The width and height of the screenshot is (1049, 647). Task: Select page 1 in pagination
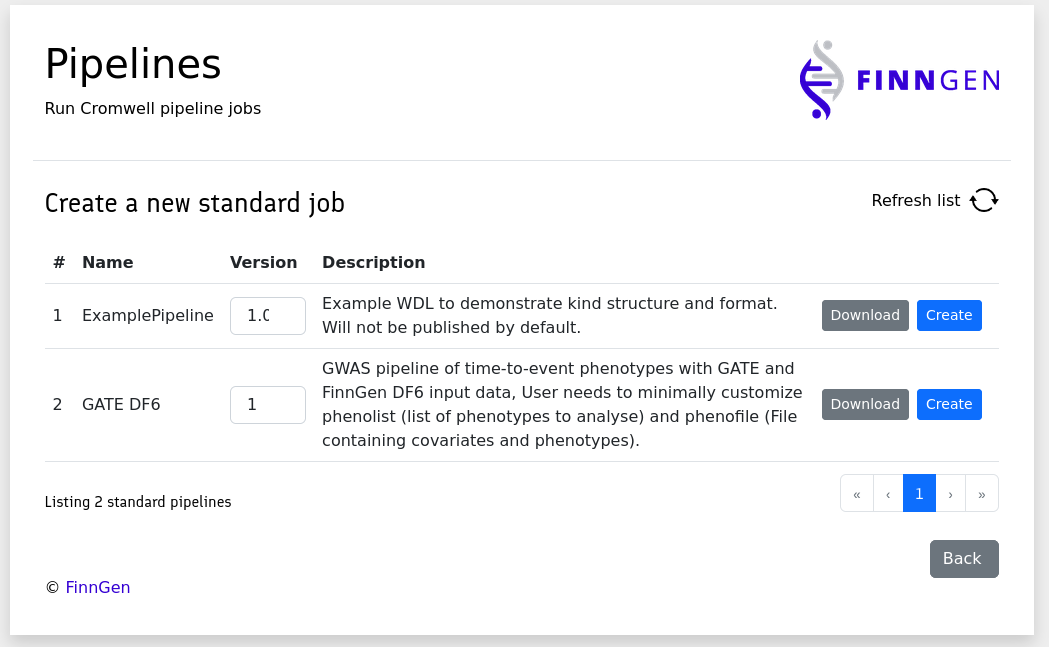pyautogui.click(x=919, y=493)
